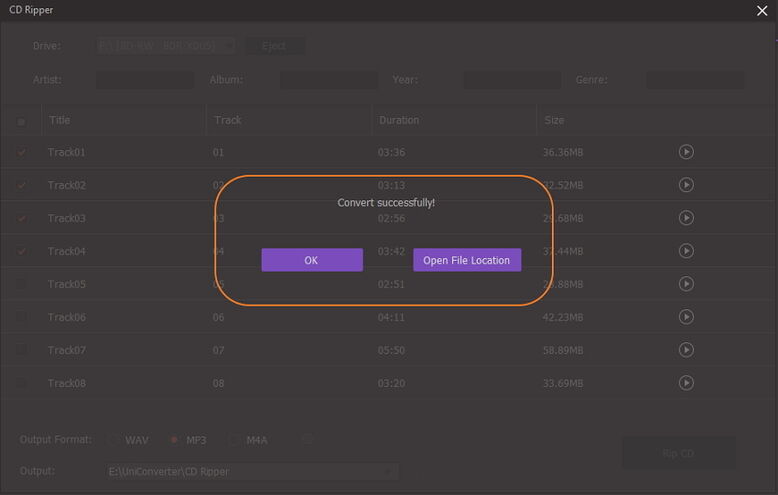Screen dimensions: 778x495
Task: Select the Track06 title
Action: pyautogui.click(x=66, y=317)
